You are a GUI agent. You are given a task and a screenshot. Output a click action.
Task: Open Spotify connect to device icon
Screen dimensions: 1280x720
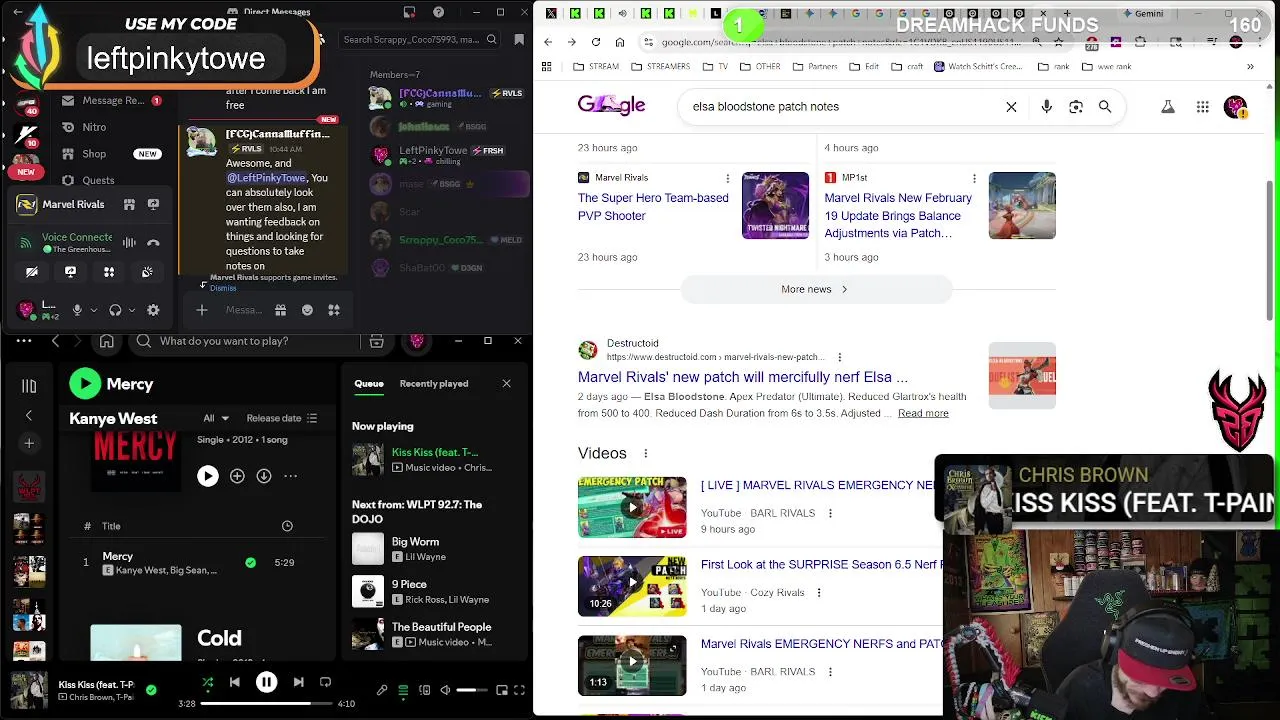[425, 690]
